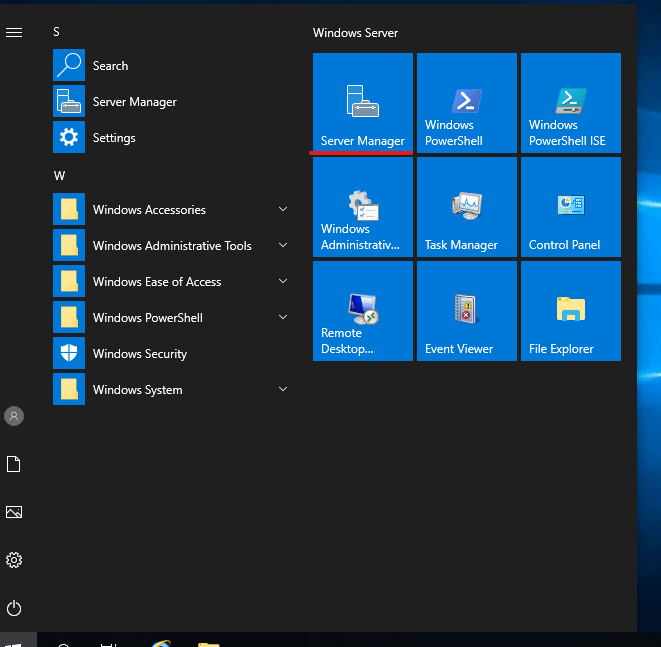Select the Windows Administrative Tools label in list
The height and width of the screenshot is (647, 661).
pos(172,246)
